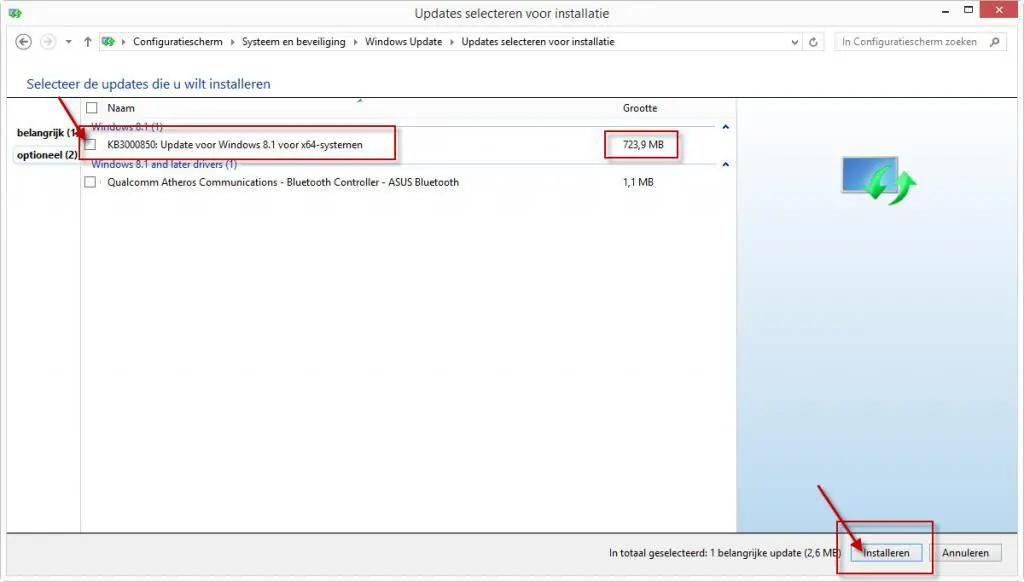This screenshot has width=1024, height=582.
Task: Click the Windows Update icon in the address bar
Action: point(108,42)
